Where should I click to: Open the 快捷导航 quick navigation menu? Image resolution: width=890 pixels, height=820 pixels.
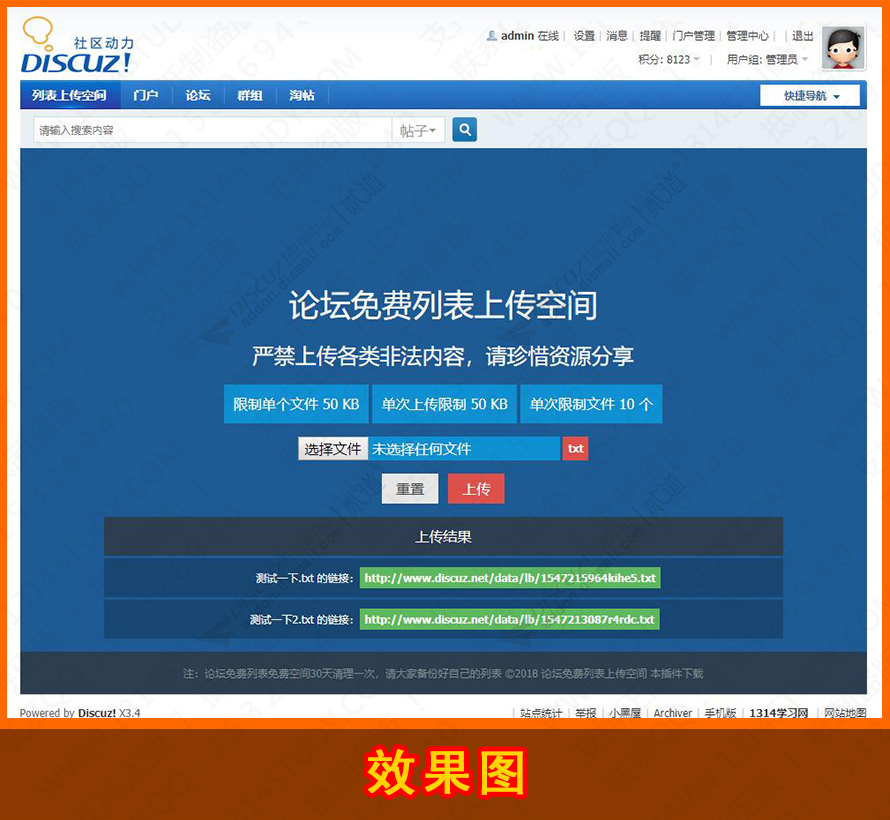coord(805,95)
